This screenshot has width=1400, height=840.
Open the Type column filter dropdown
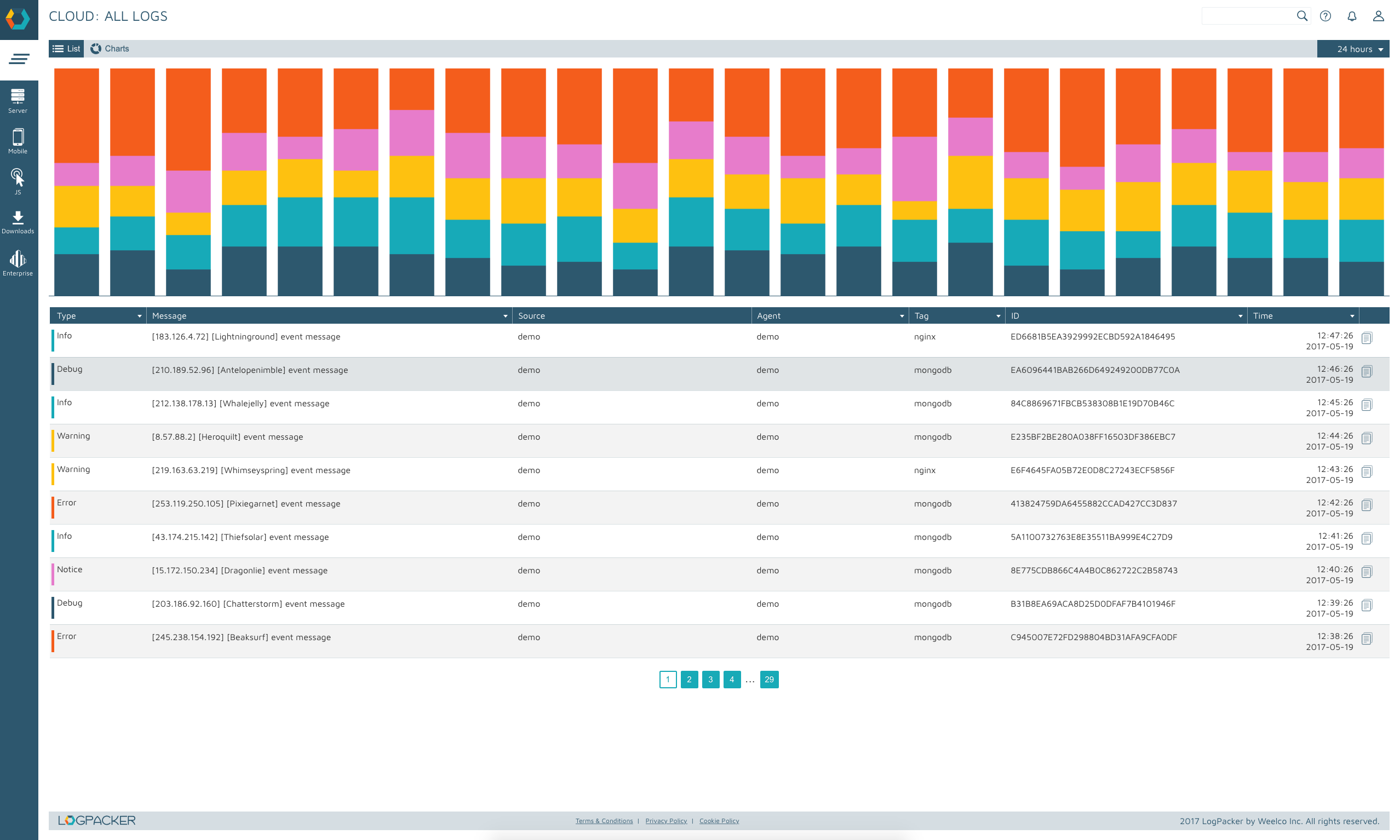(x=139, y=315)
